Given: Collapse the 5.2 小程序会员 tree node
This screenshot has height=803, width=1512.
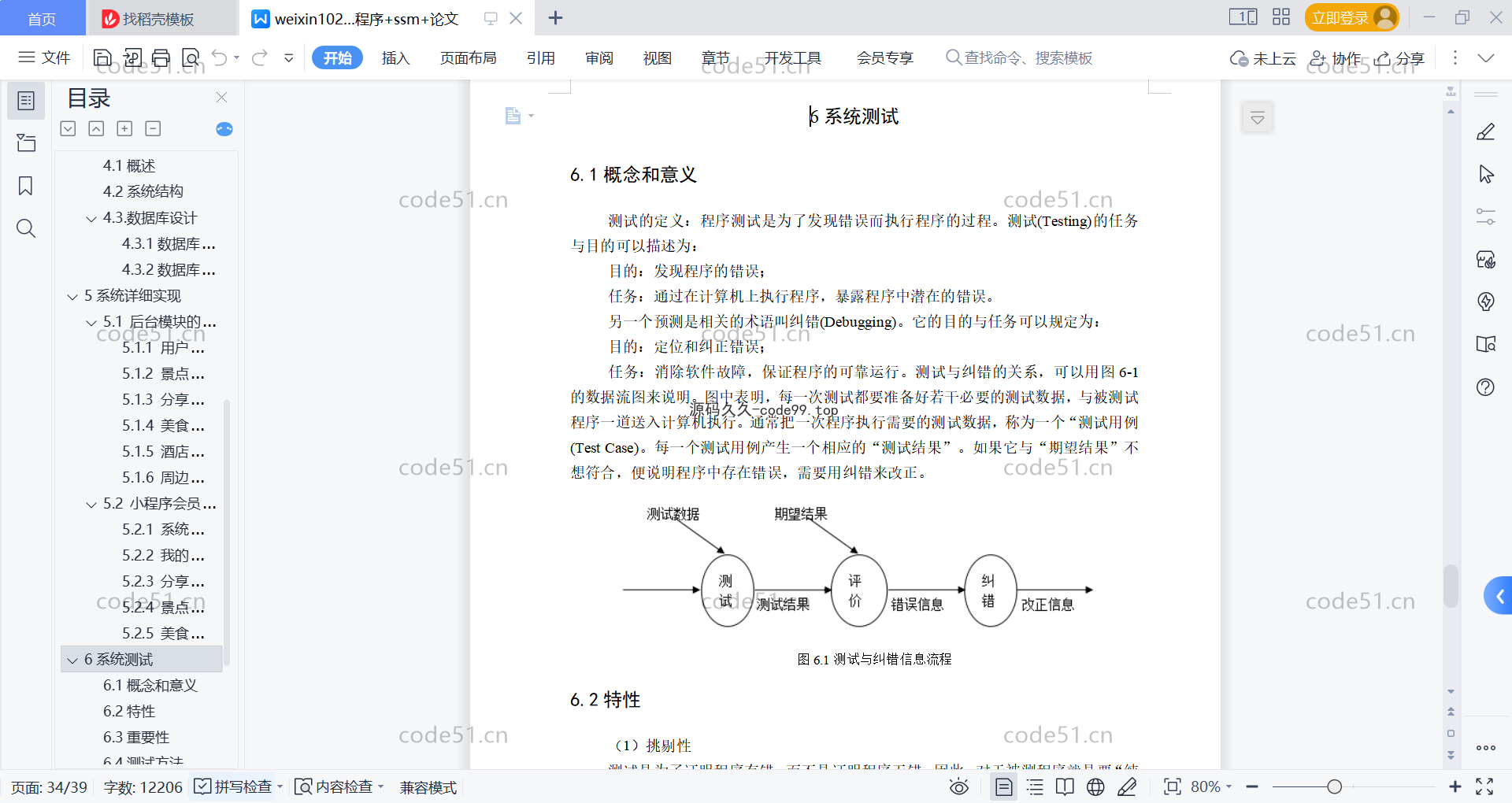Looking at the screenshot, I should [x=91, y=505].
